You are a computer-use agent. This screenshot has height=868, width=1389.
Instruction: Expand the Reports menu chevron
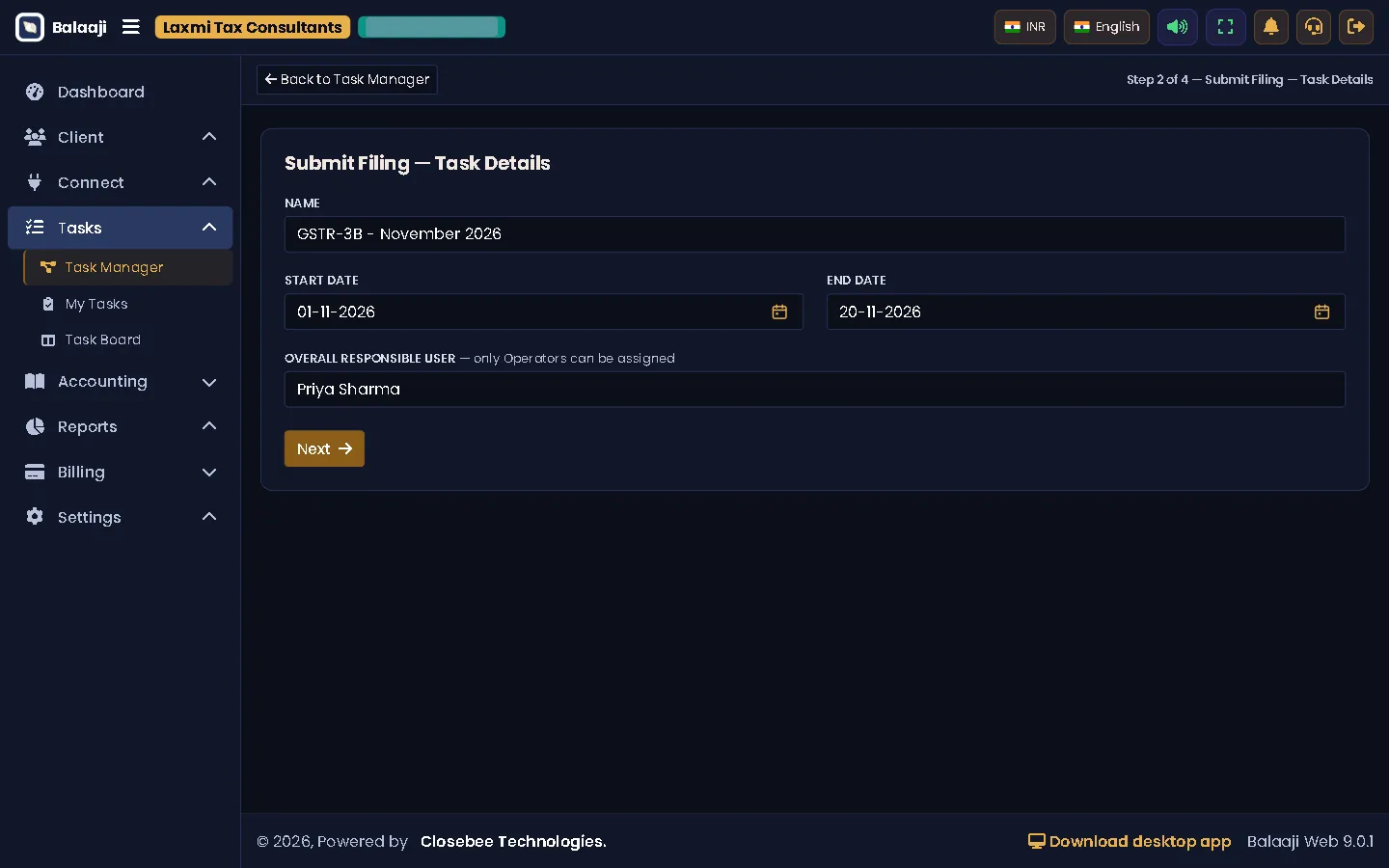[x=209, y=426]
